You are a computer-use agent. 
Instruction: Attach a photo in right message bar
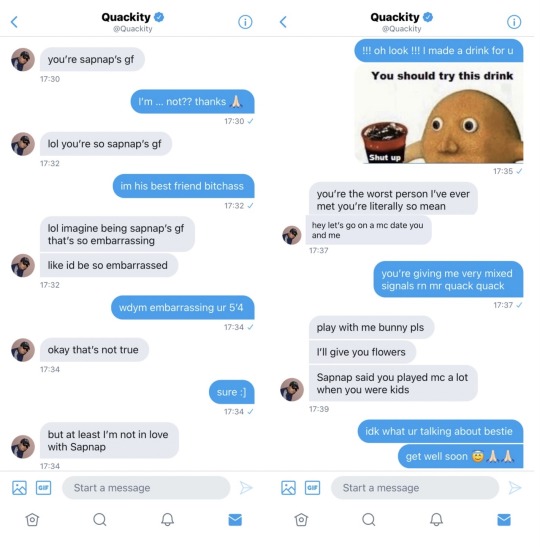coord(288,488)
